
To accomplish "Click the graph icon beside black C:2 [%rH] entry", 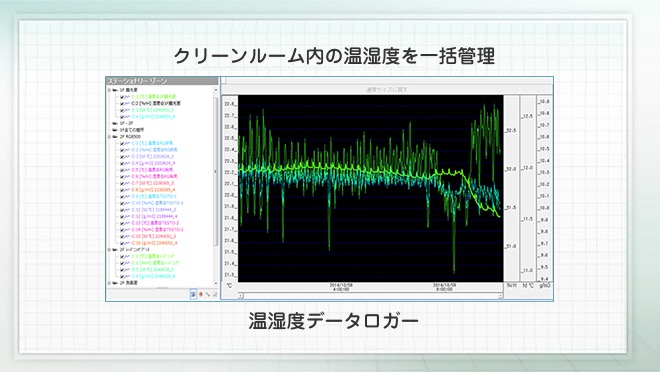I will coord(127,103).
